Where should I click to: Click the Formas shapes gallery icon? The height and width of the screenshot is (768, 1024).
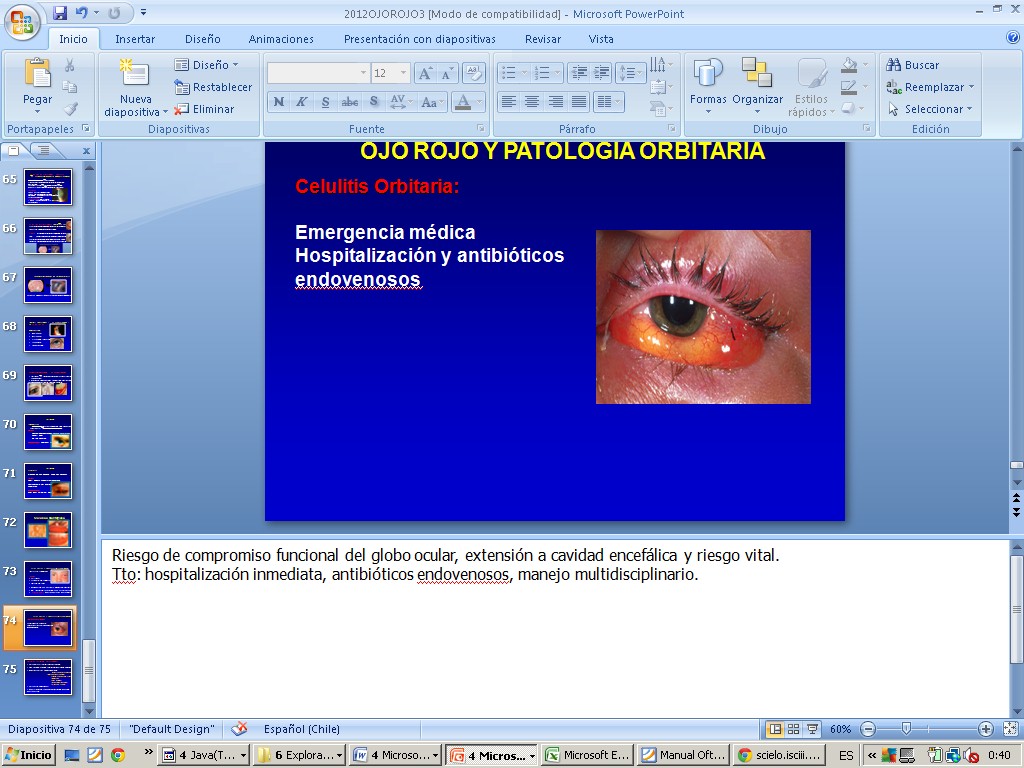[x=708, y=74]
